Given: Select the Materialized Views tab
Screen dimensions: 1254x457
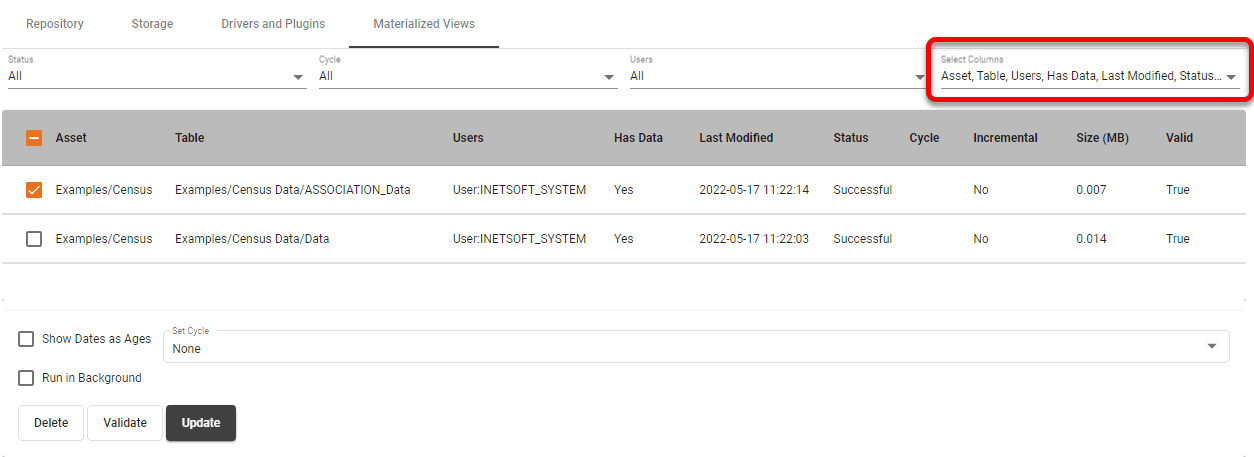Looking at the screenshot, I should [424, 24].
